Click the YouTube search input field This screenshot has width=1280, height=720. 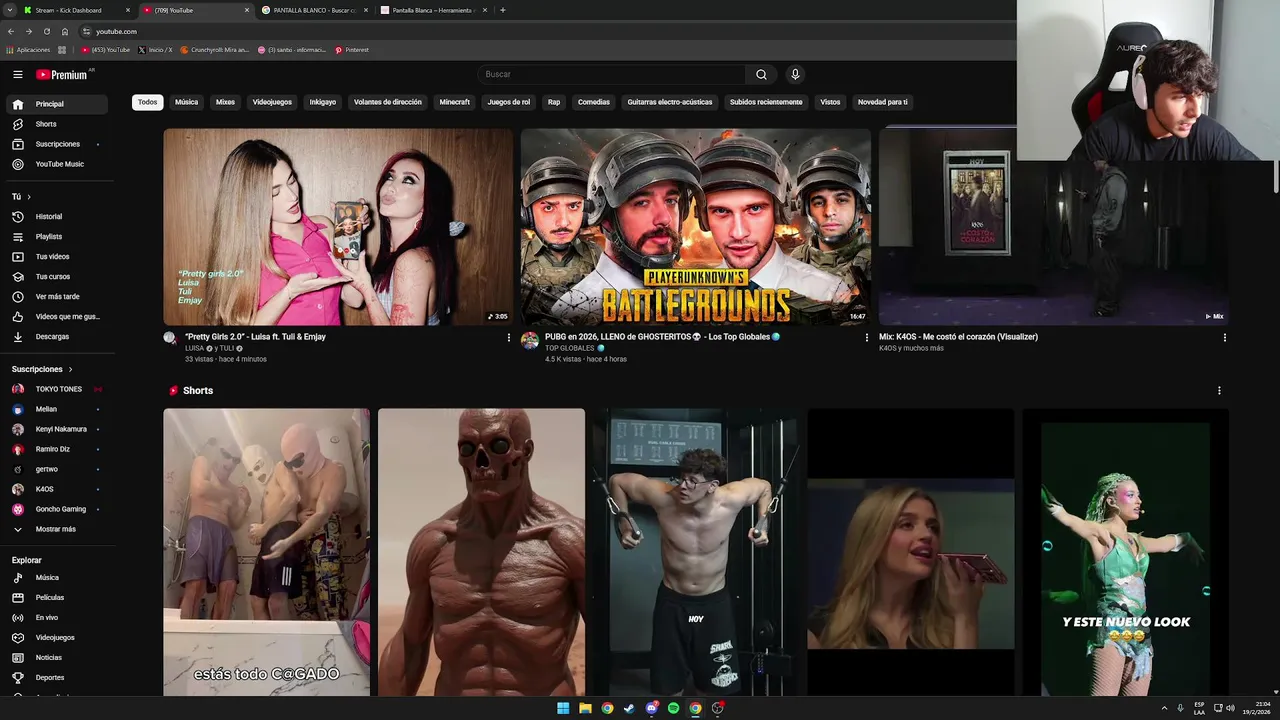pos(611,74)
